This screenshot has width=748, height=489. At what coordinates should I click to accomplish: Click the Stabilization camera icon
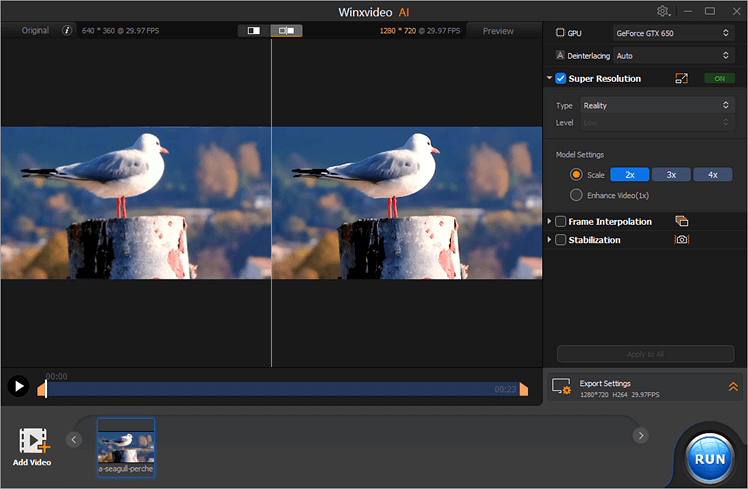[x=682, y=240]
